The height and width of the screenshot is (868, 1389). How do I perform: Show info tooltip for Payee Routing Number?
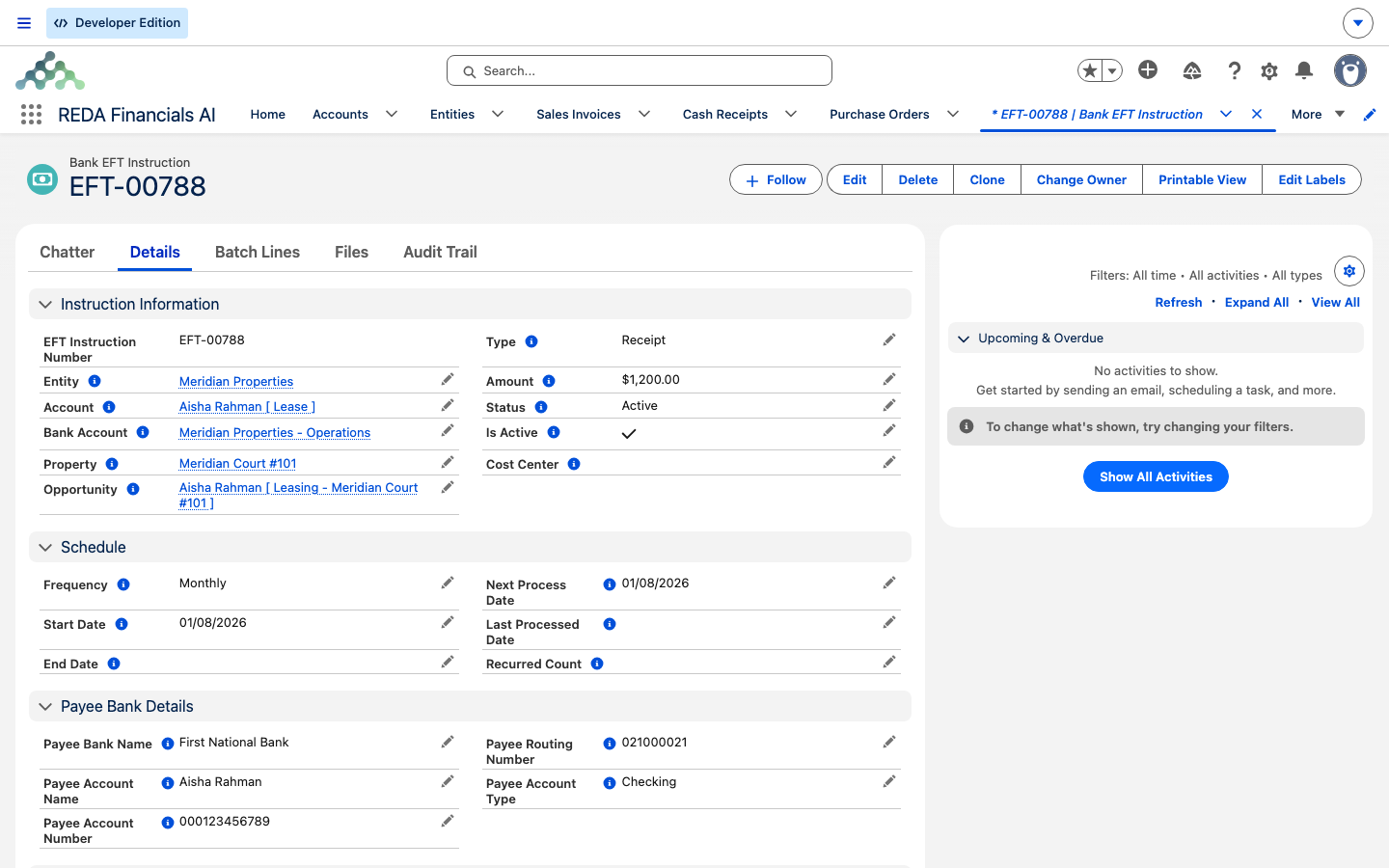610,744
